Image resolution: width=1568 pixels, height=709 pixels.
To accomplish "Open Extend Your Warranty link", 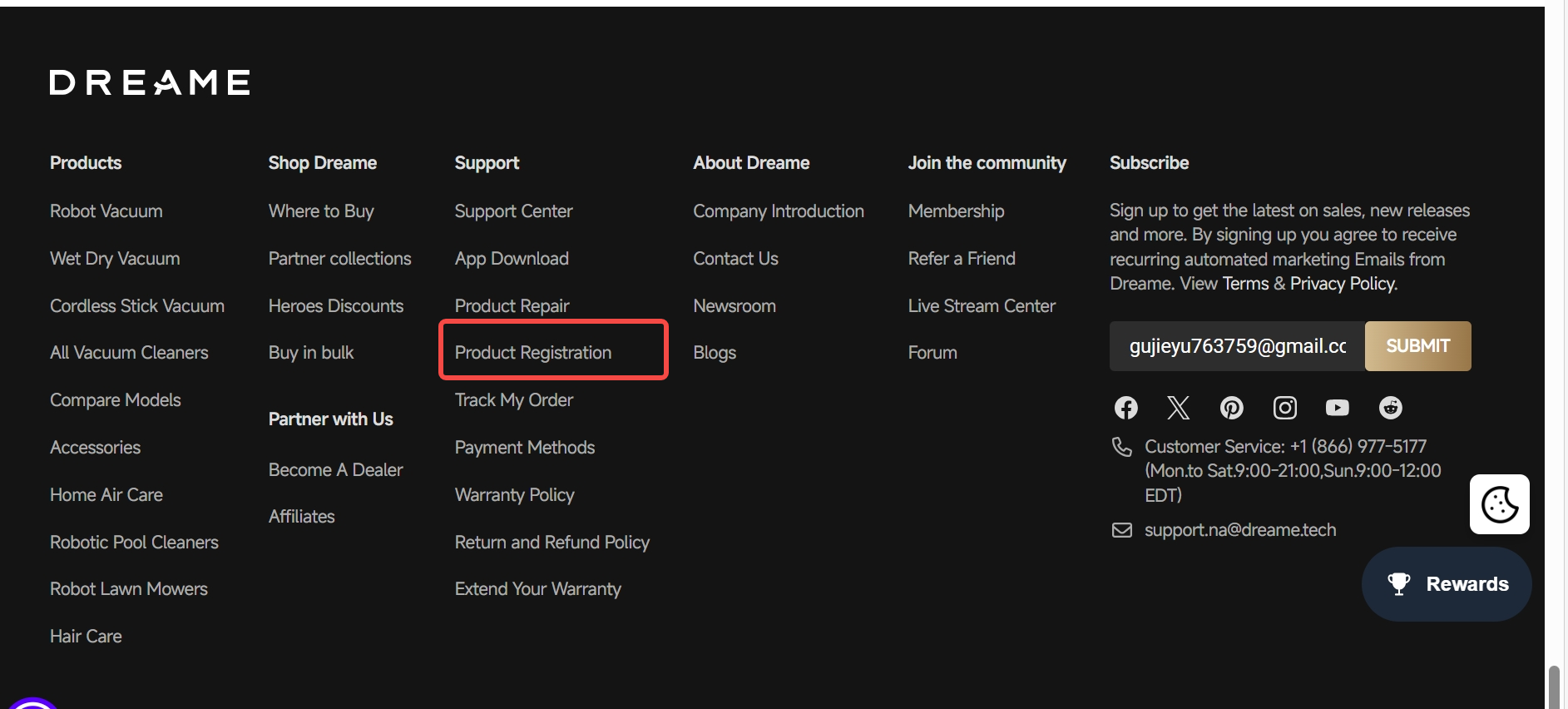I will tap(538, 589).
